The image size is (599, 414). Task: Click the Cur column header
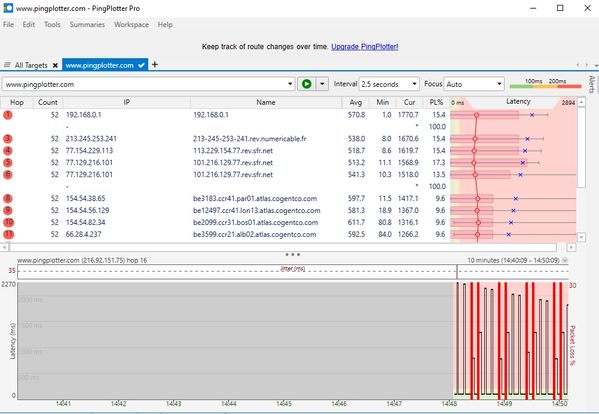point(409,102)
